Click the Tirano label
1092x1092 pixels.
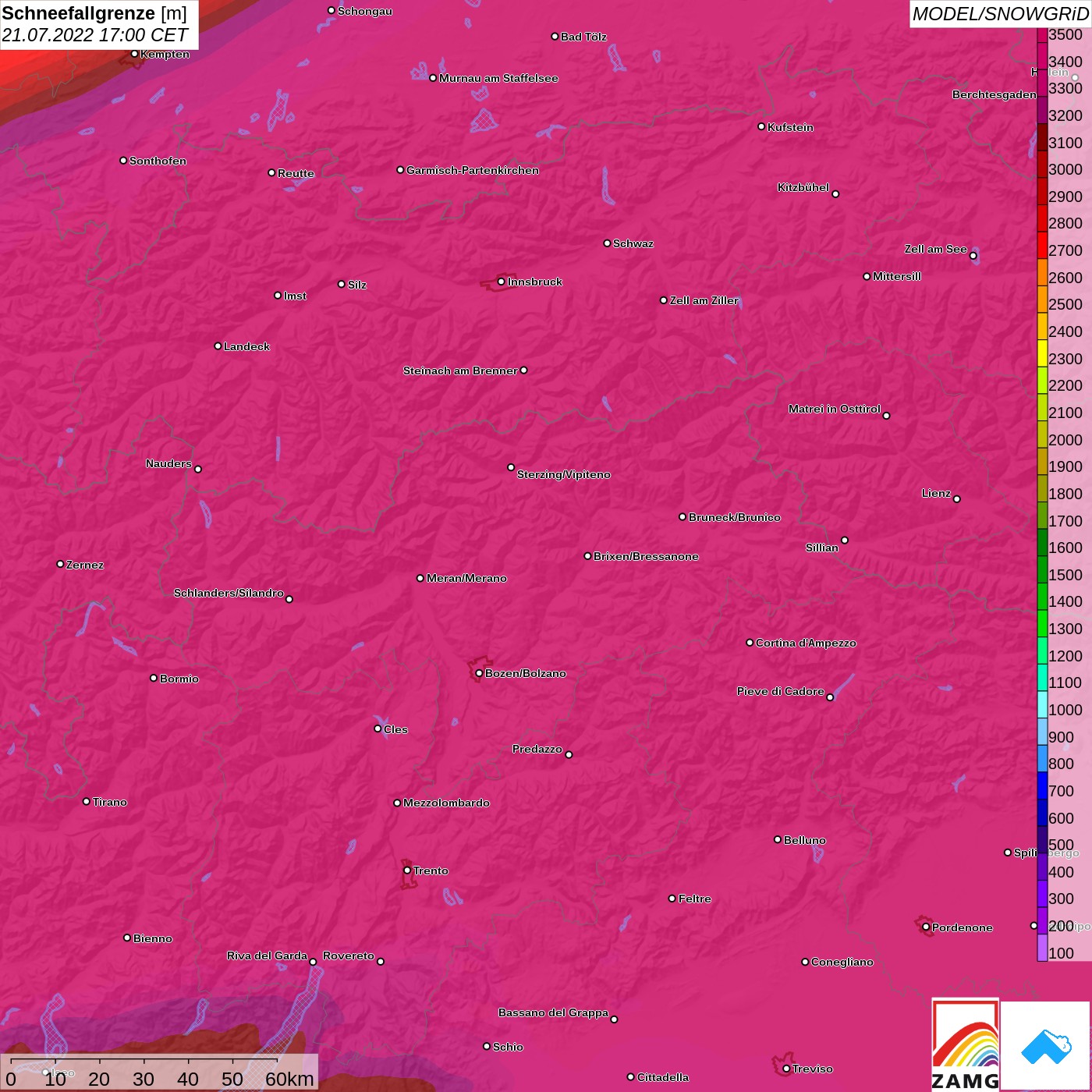pos(110,802)
